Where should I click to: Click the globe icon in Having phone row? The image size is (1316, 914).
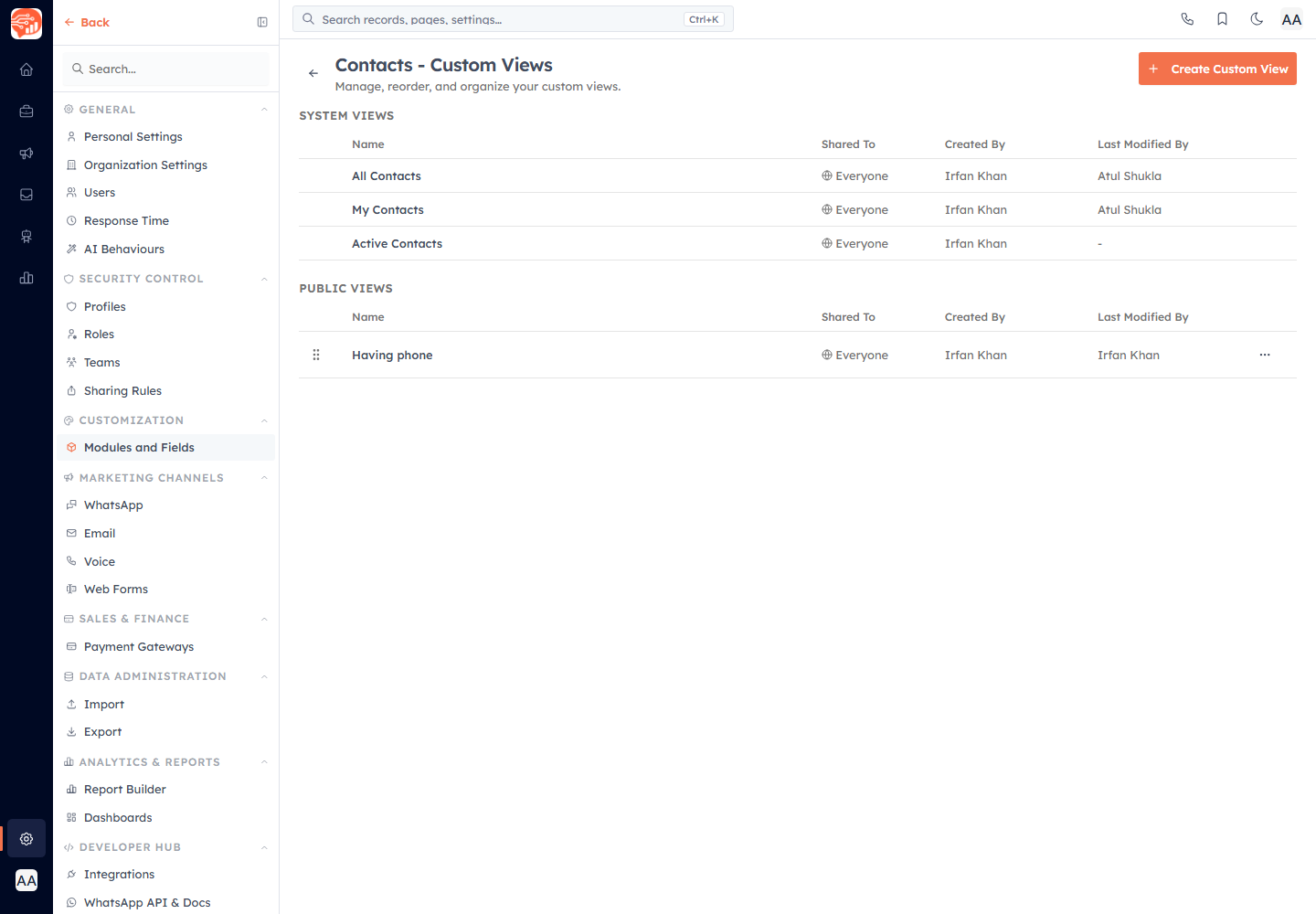(826, 355)
